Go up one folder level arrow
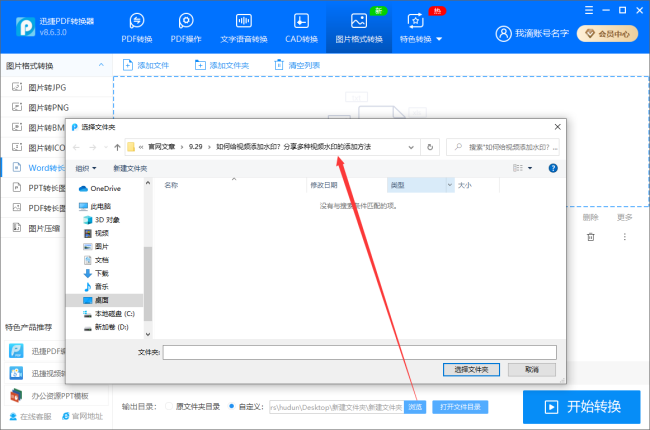 coord(117,147)
